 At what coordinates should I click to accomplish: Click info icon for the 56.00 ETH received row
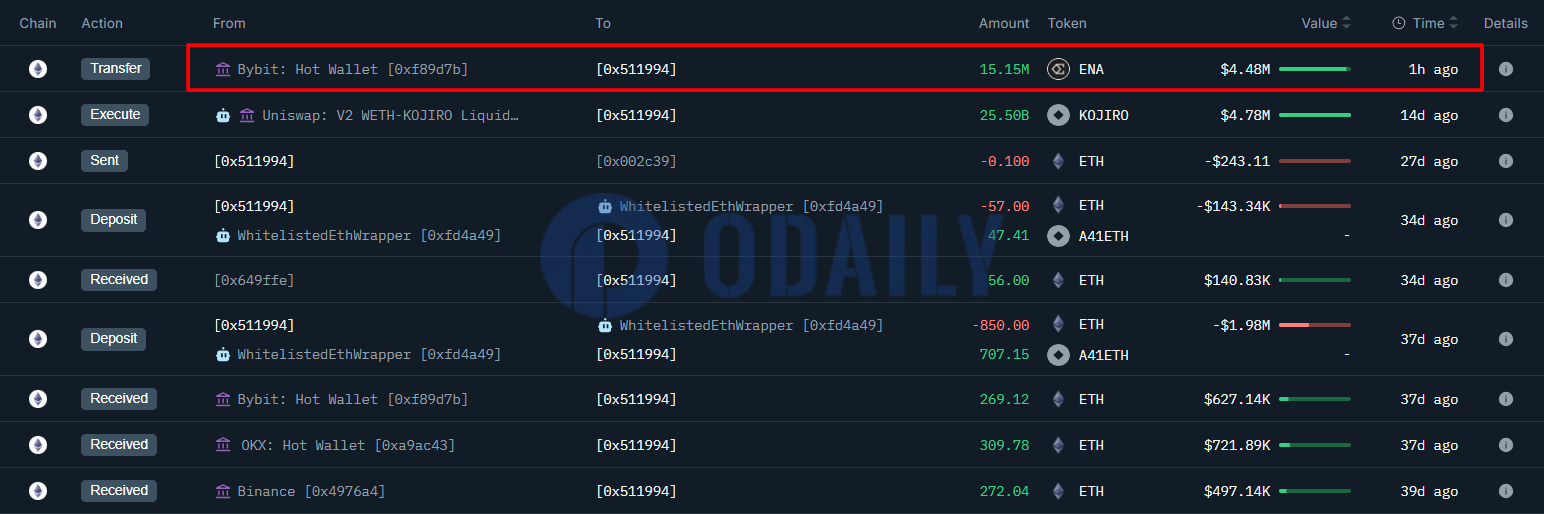tap(1505, 280)
